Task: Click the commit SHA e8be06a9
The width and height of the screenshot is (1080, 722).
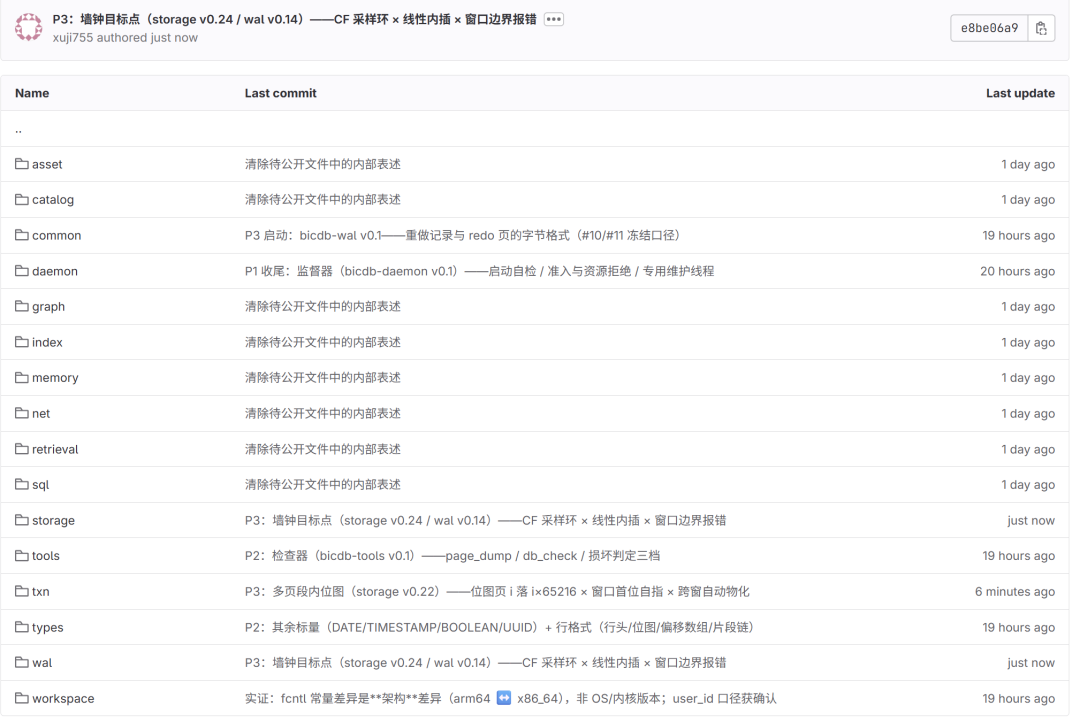Action: pos(989,28)
